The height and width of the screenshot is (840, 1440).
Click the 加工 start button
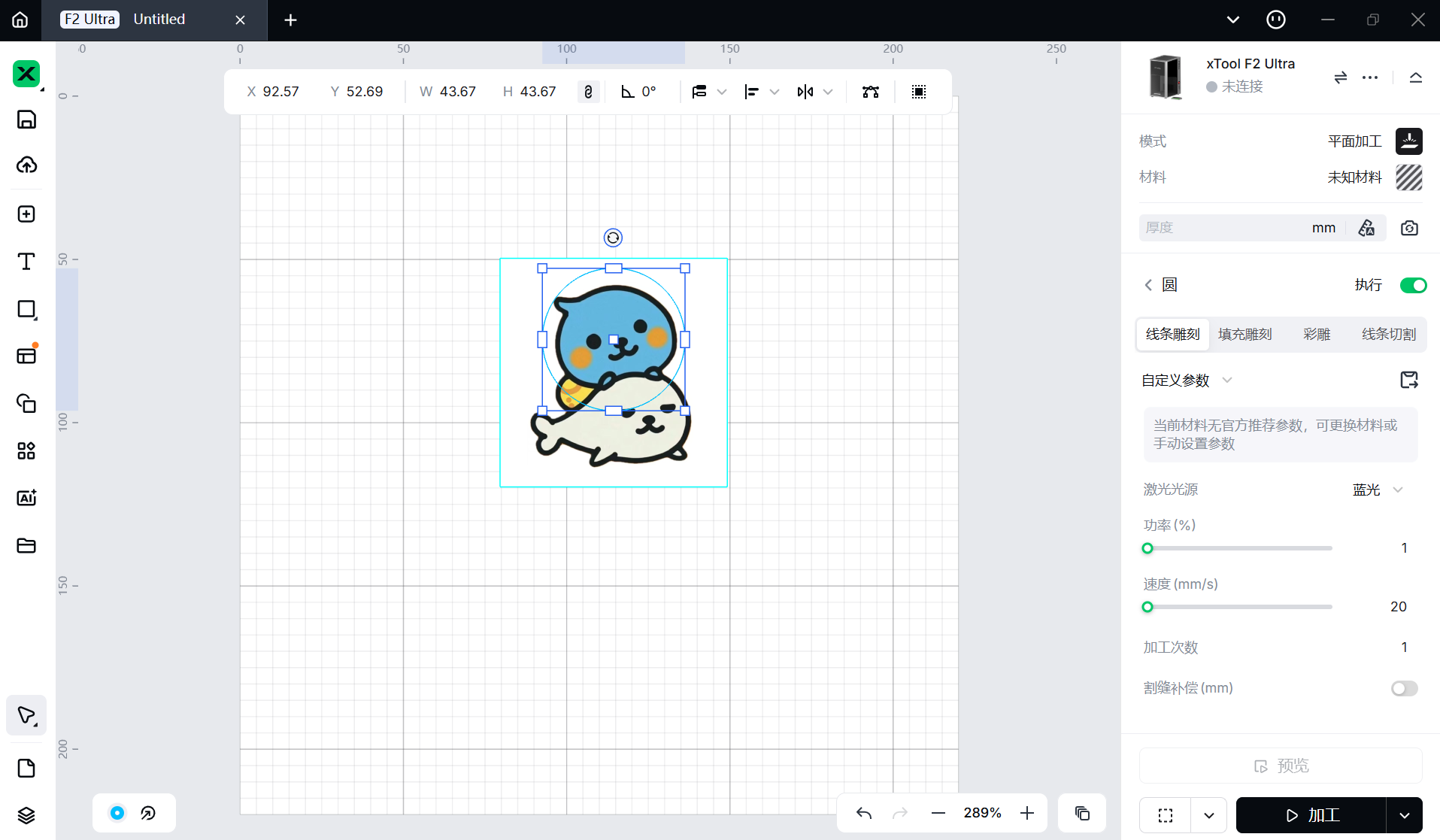(1312, 815)
